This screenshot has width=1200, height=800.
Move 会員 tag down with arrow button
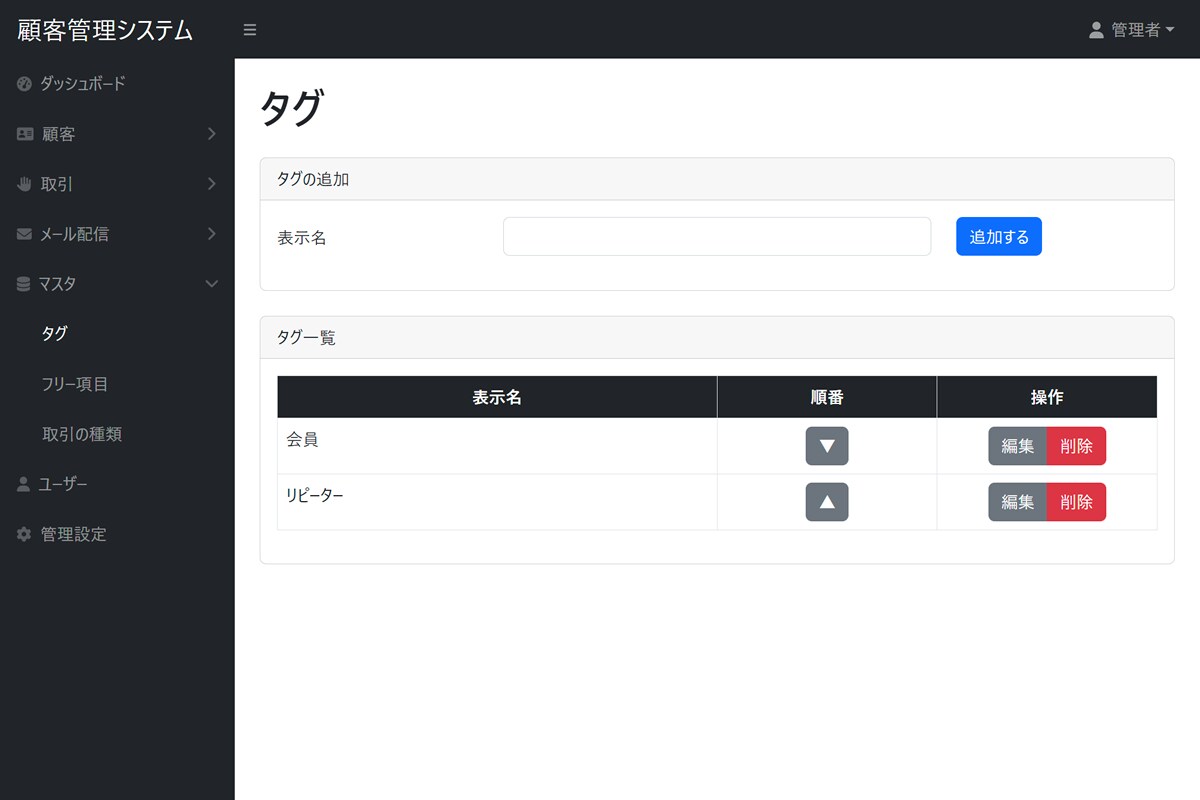(x=827, y=446)
